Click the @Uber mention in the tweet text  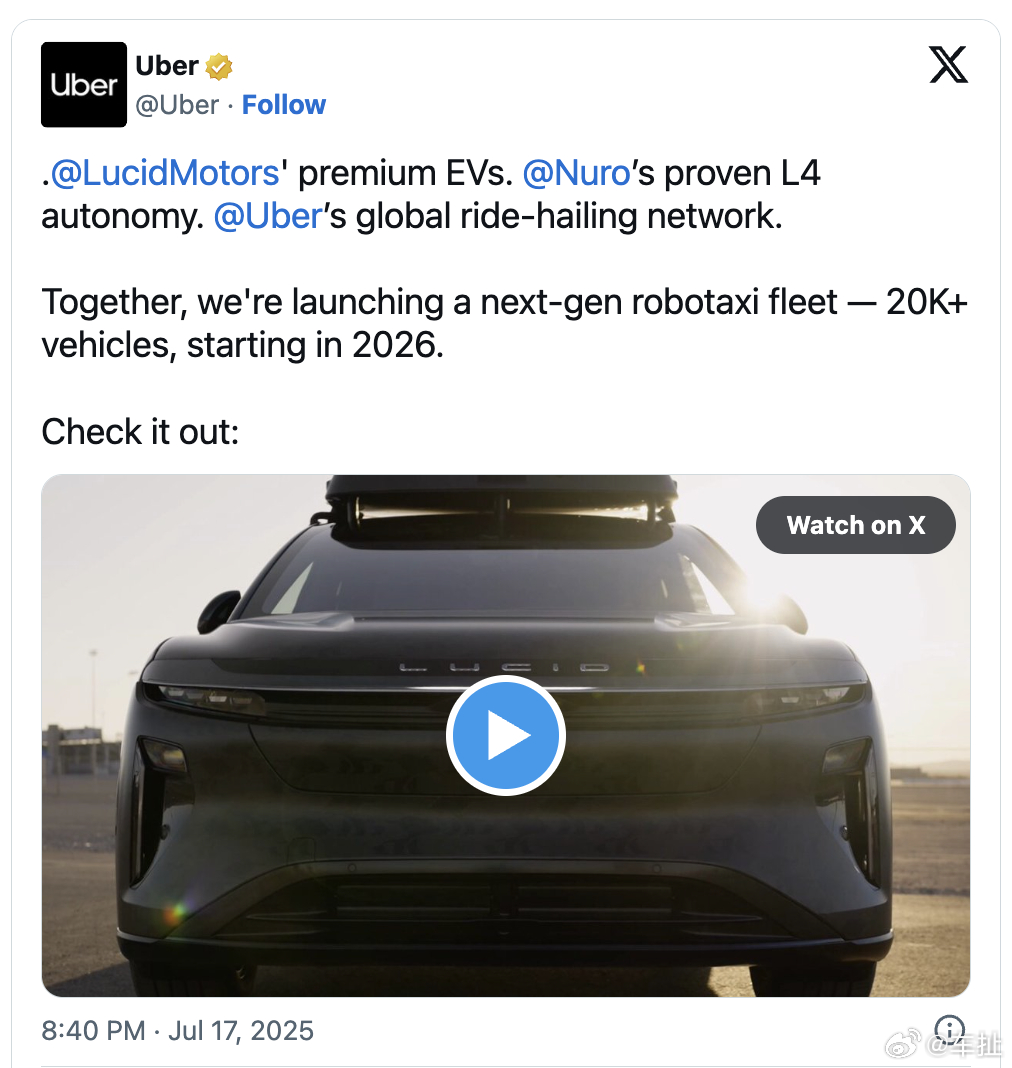268,217
